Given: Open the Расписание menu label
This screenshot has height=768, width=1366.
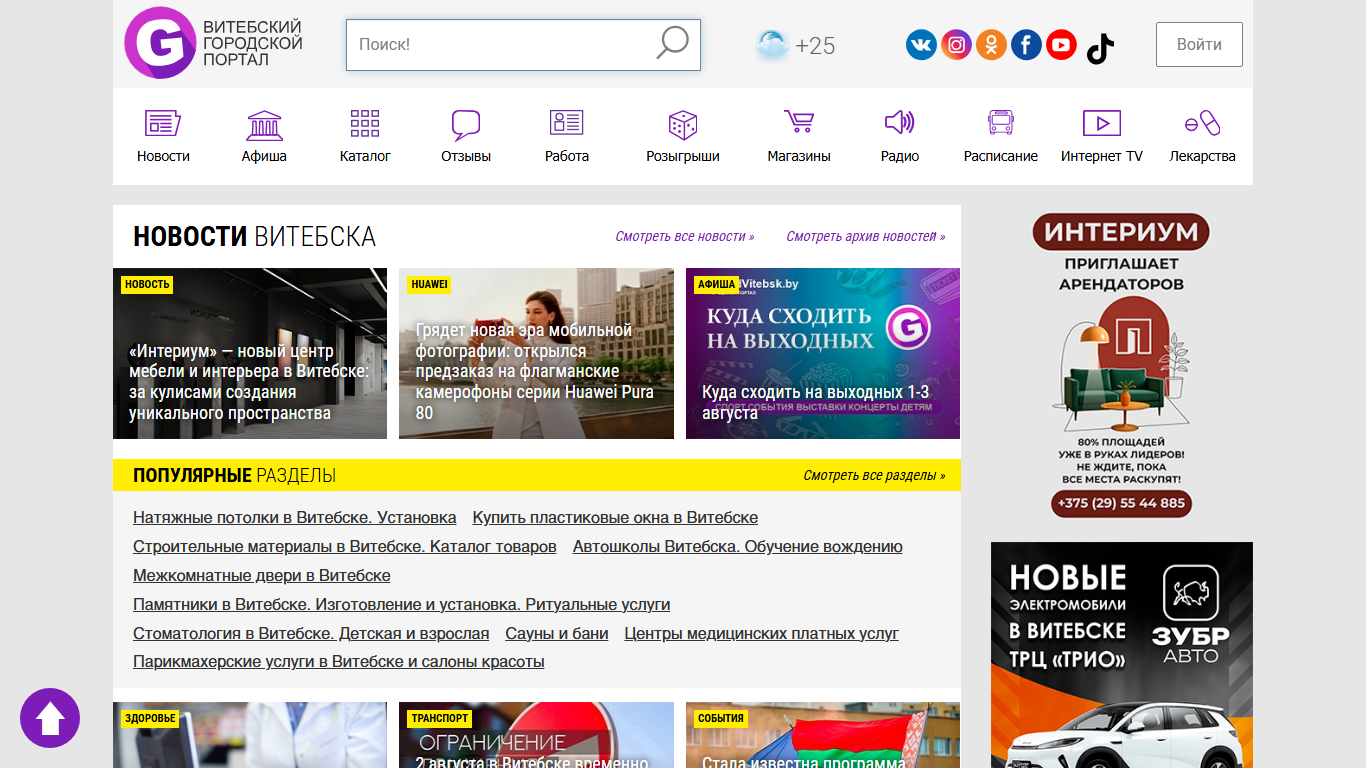Looking at the screenshot, I should pyautogui.click(x=1001, y=156).
